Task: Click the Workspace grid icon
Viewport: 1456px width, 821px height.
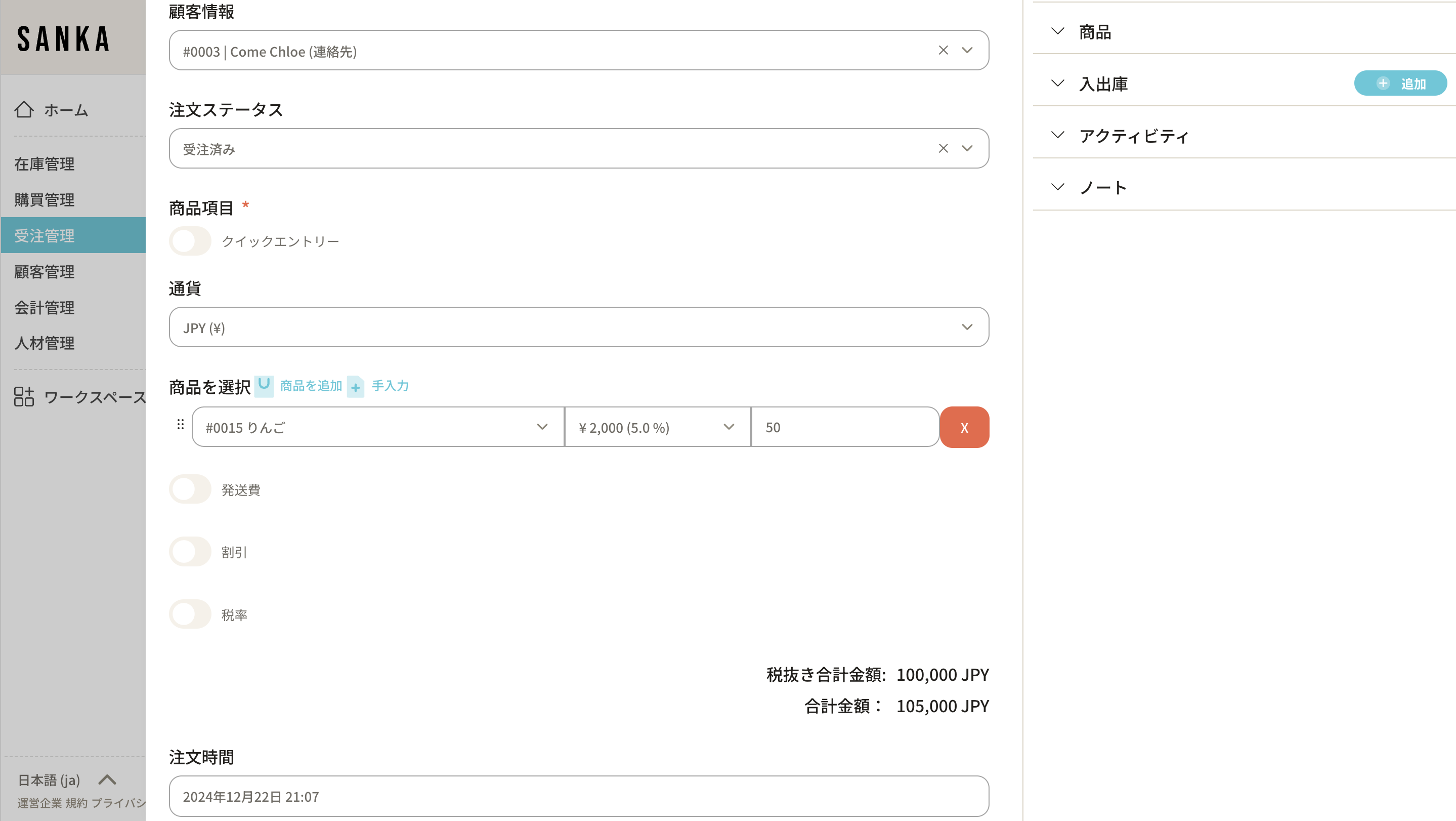Action: coord(24,397)
